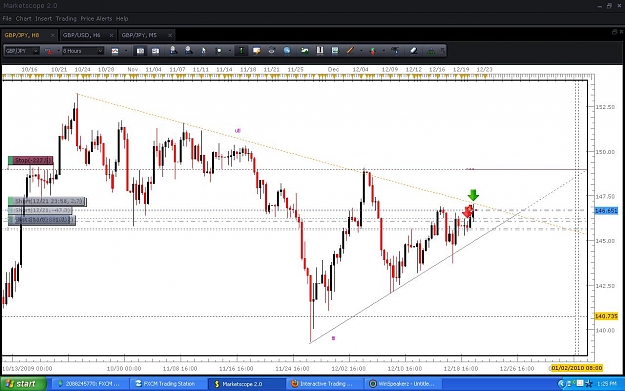
Task: Click the star icon in system tray
Action: pyautogui.click(x=589, y=383)
